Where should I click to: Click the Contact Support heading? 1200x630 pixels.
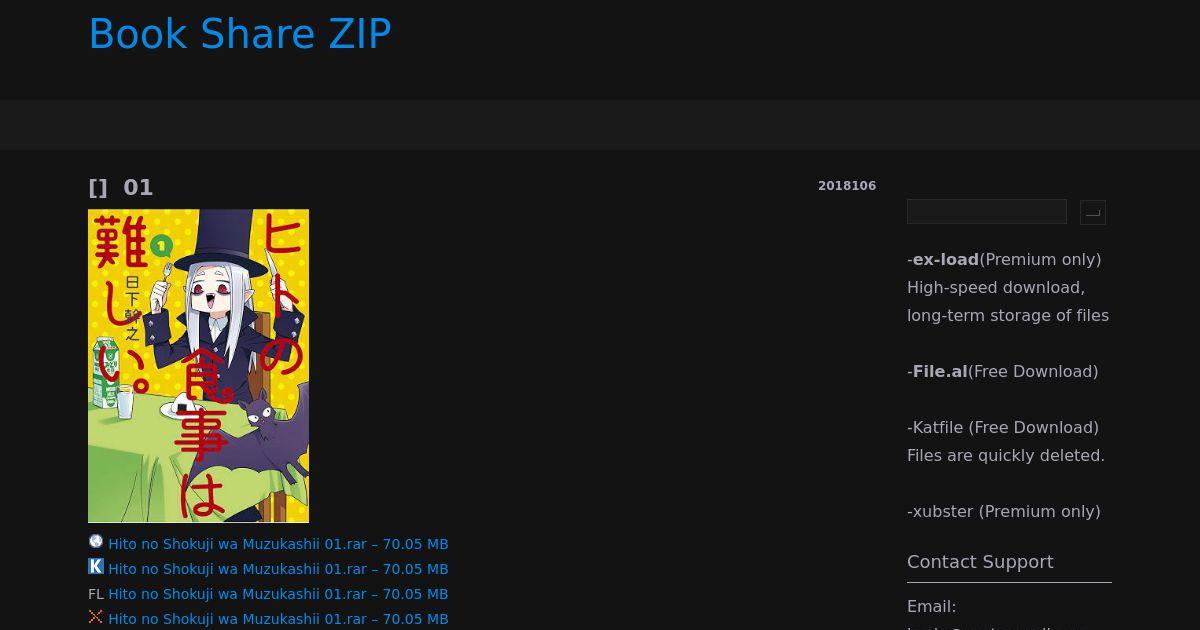pyautogui.click(x=980, y=562)
